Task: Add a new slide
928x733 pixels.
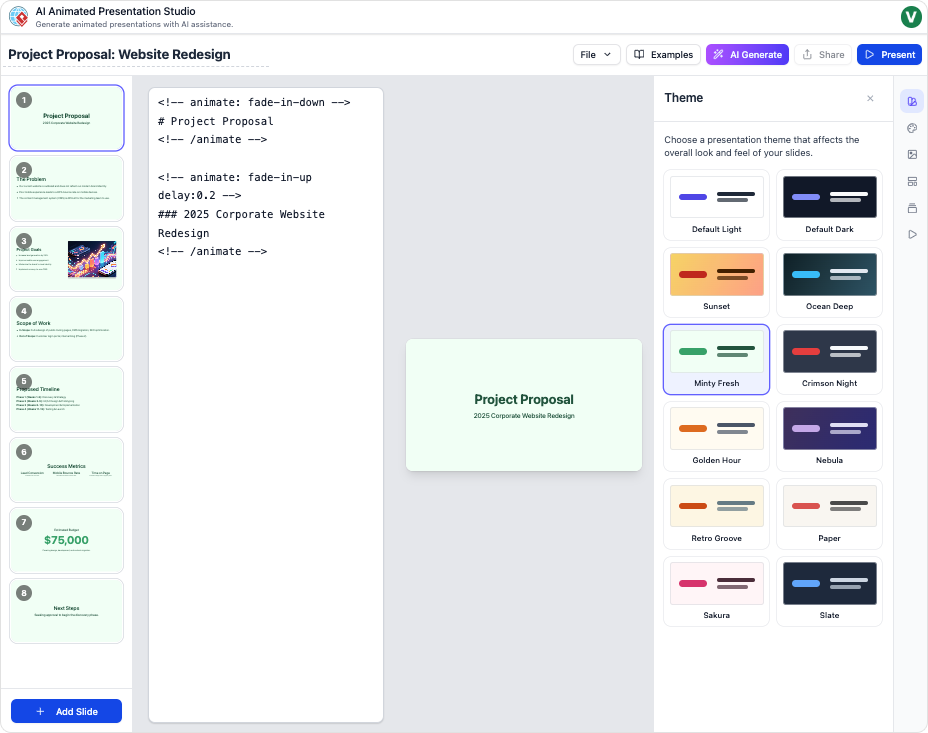Action: tap(66, 711)
